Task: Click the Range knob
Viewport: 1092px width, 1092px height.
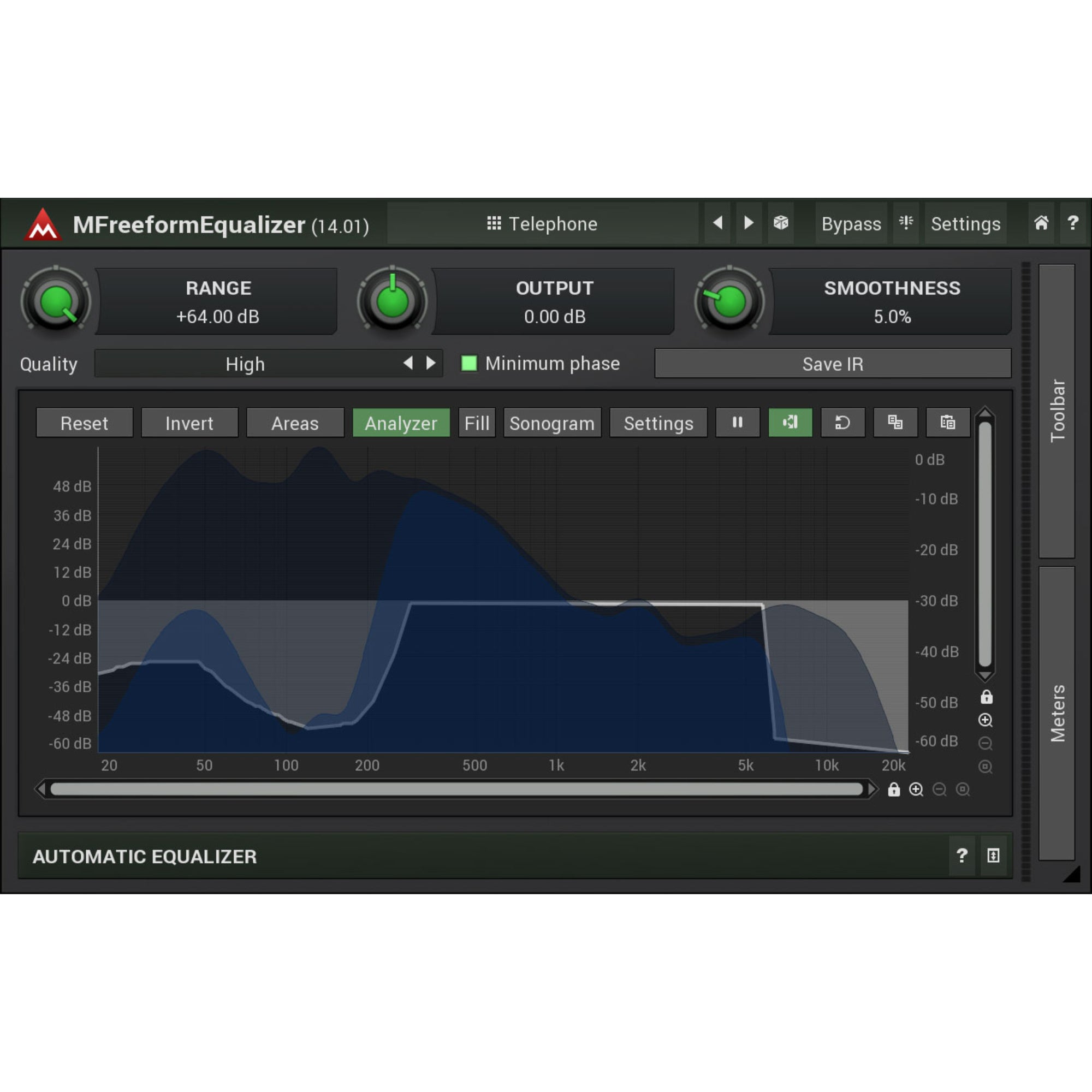Action: coord(56,301)
